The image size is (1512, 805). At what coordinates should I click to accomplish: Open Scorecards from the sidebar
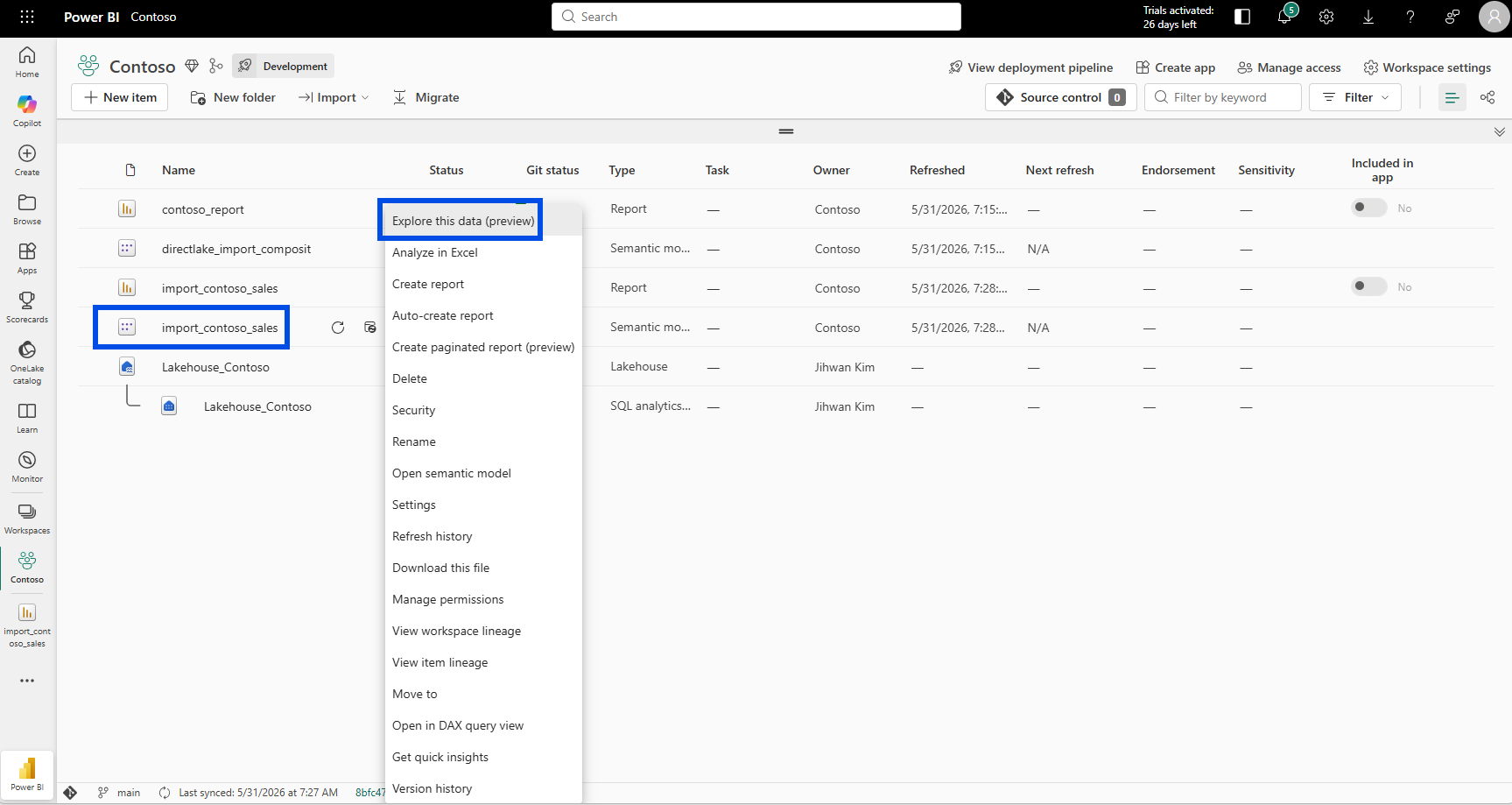click(27, 307)
